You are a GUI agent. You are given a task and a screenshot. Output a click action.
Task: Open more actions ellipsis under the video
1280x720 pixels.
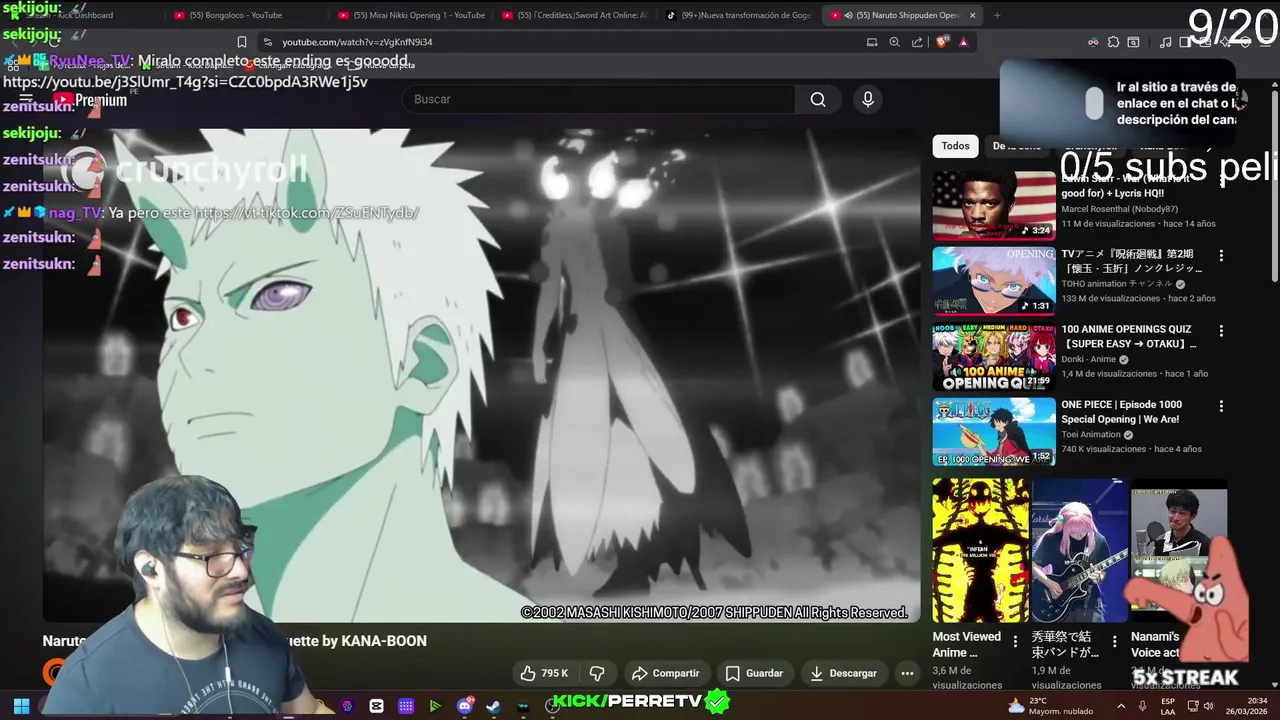(907, 673)
